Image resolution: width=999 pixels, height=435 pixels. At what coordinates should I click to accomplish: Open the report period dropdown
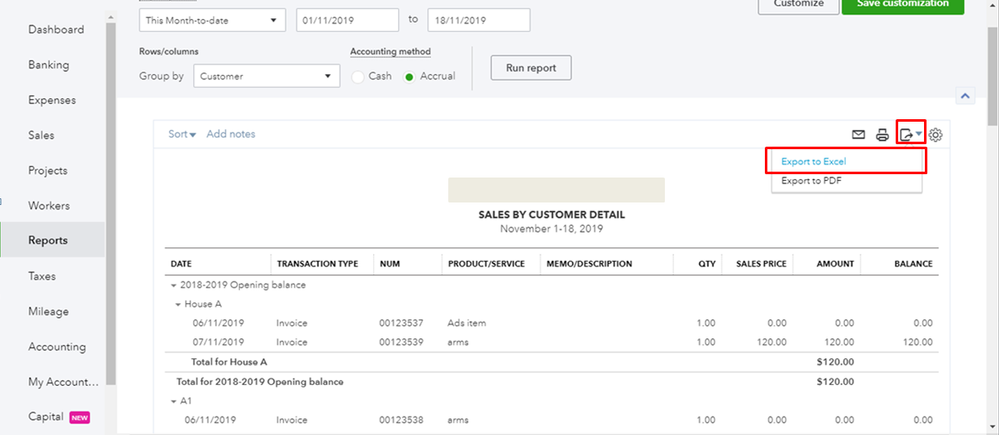click(212, 19)
